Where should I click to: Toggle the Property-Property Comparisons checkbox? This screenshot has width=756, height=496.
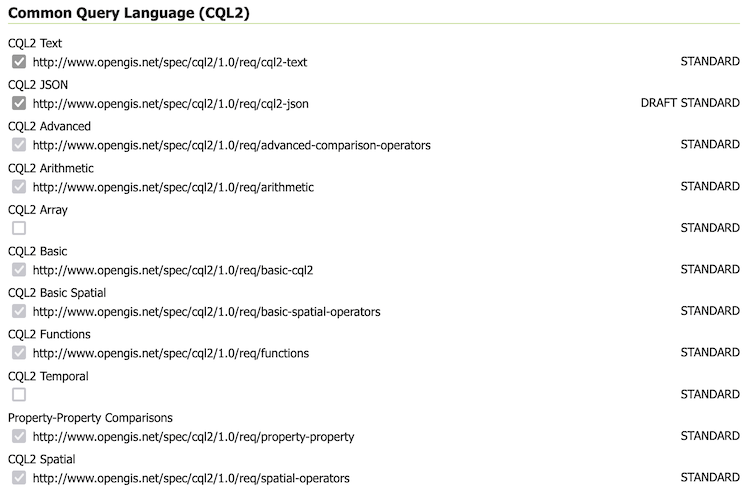coord(19,437)
